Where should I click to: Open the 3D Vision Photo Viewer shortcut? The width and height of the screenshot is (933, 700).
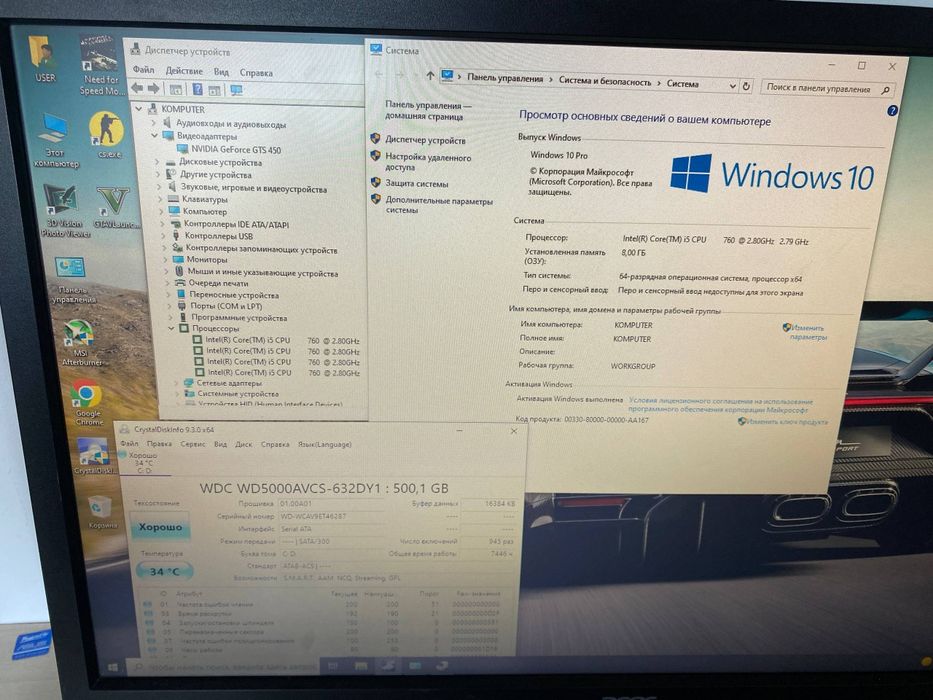[64, 211]
